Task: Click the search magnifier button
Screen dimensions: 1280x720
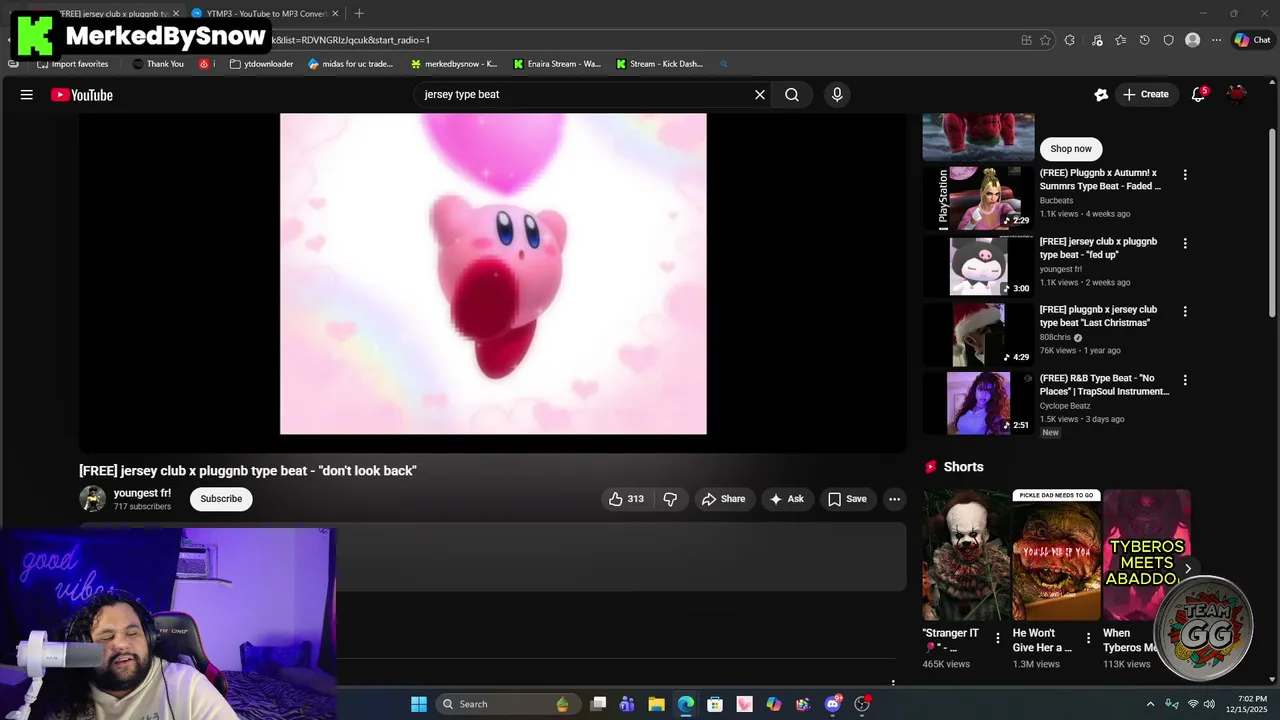Action: coord(792,95)
